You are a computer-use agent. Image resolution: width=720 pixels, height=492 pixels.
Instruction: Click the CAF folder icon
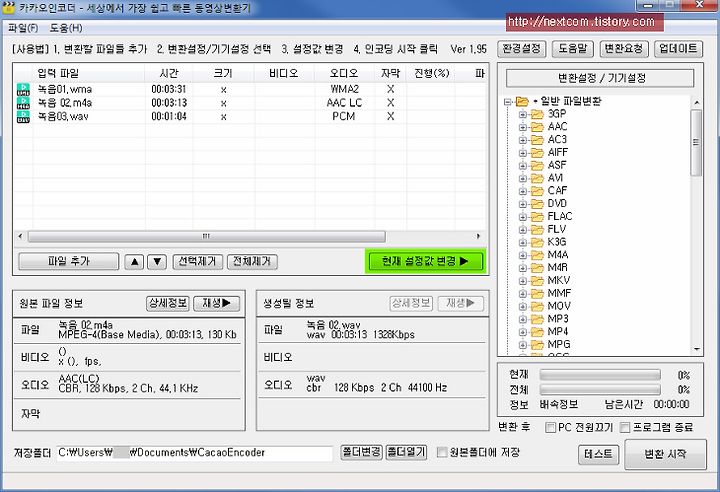pyautogui.click(x=537, y=191)
